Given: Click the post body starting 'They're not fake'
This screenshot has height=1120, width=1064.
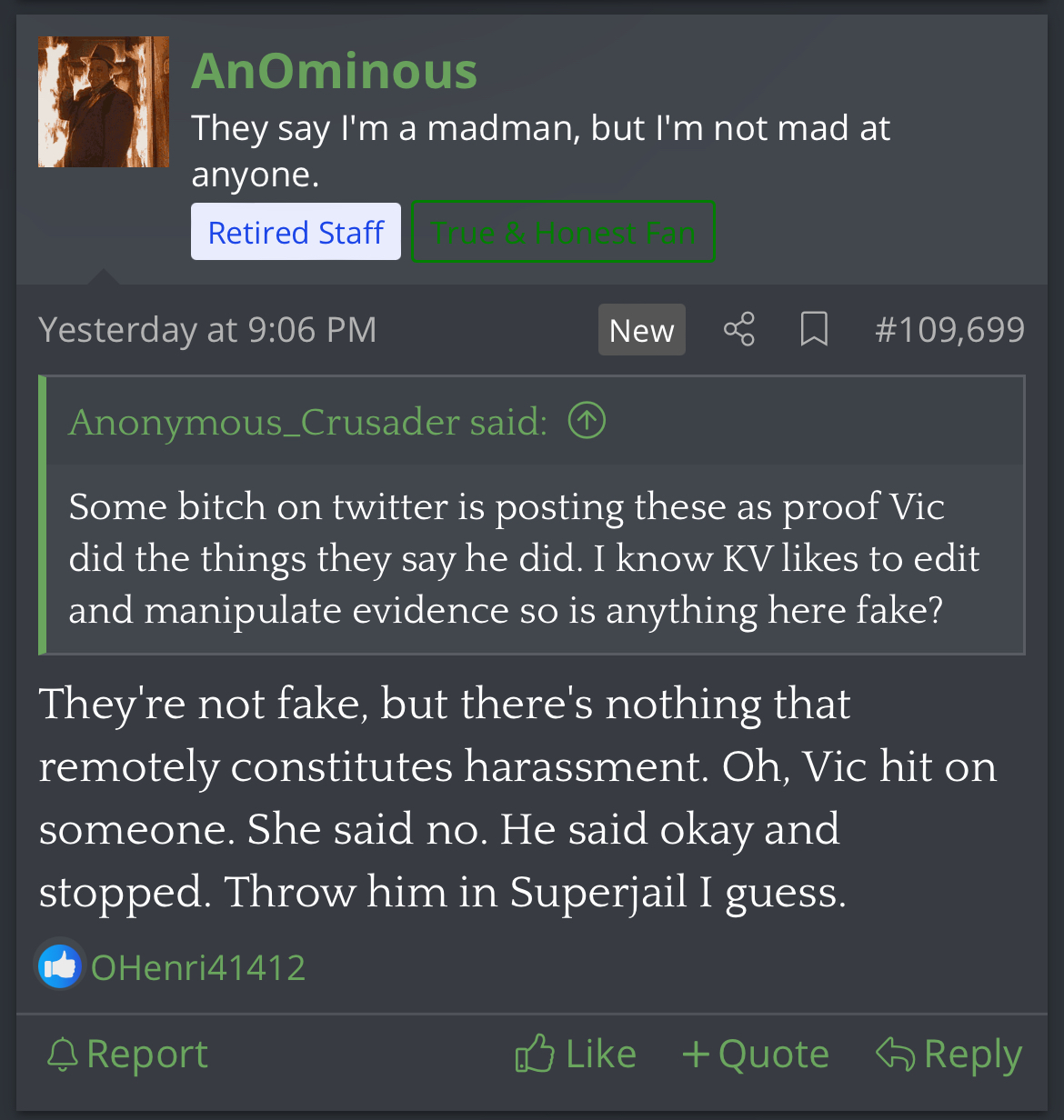Looking at the screenshot, I should 517,796.
